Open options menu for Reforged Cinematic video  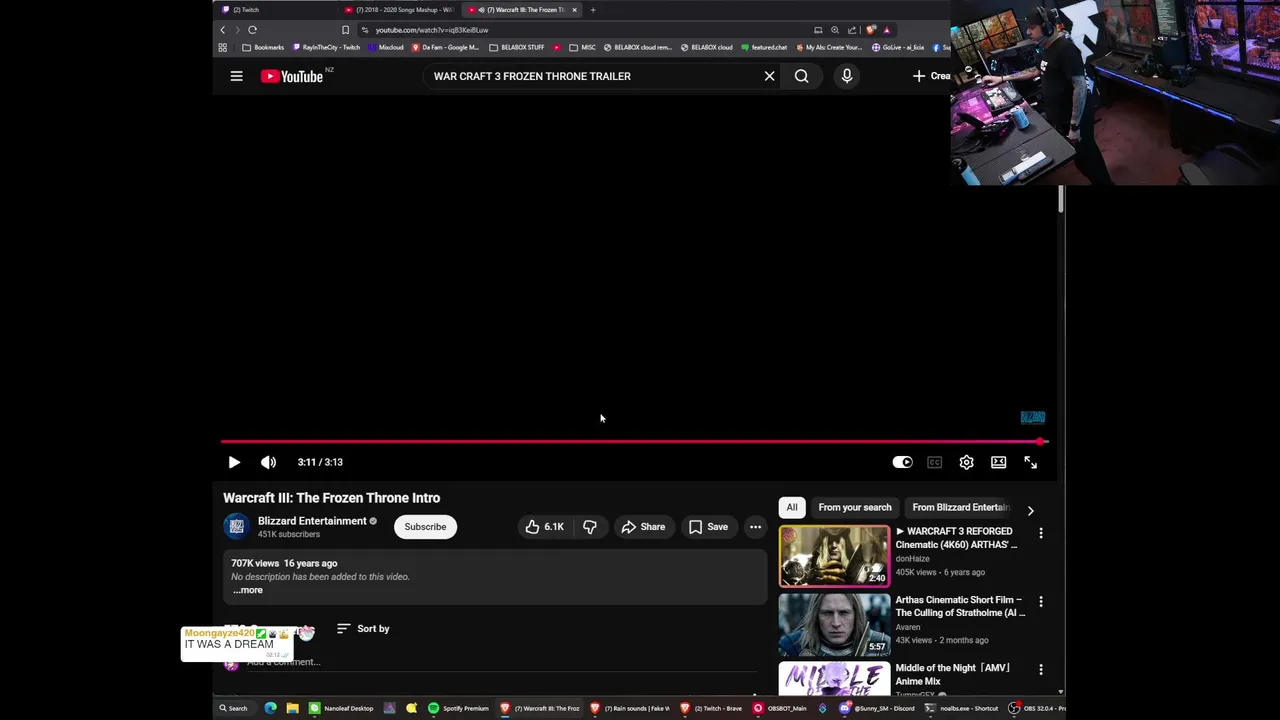point(1040,534)
